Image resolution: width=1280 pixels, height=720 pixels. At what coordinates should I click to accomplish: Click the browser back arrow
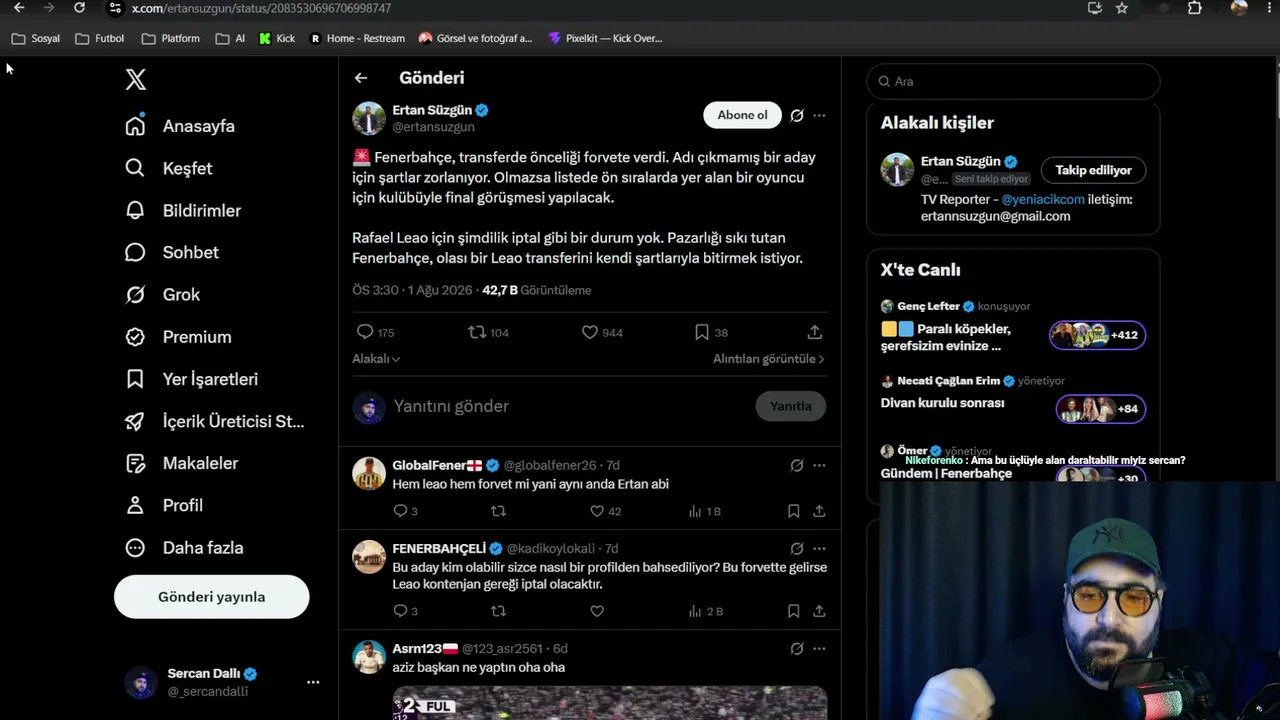(19, 8)
